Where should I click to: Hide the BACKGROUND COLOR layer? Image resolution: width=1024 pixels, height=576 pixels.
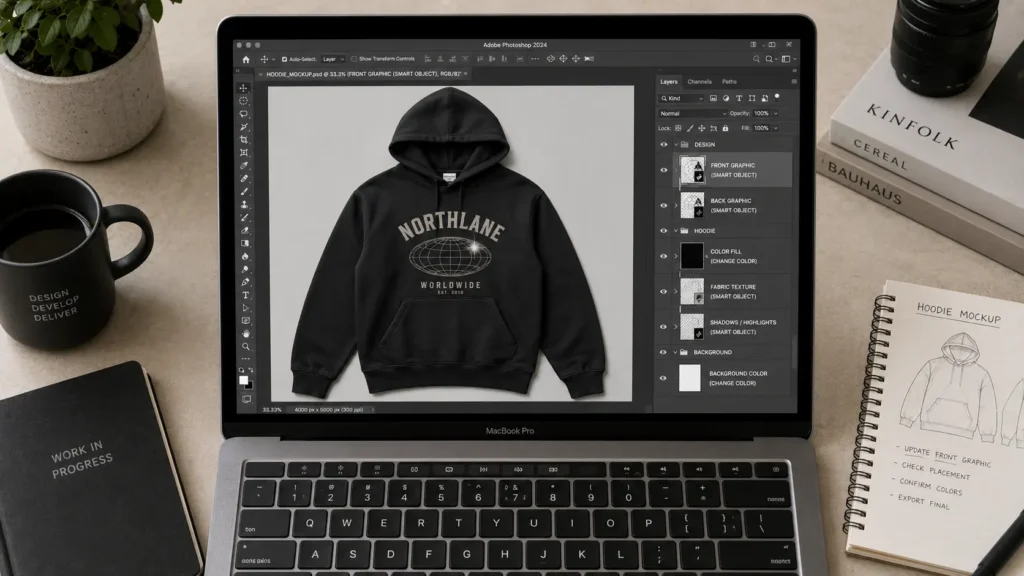(x=663, y=378)
